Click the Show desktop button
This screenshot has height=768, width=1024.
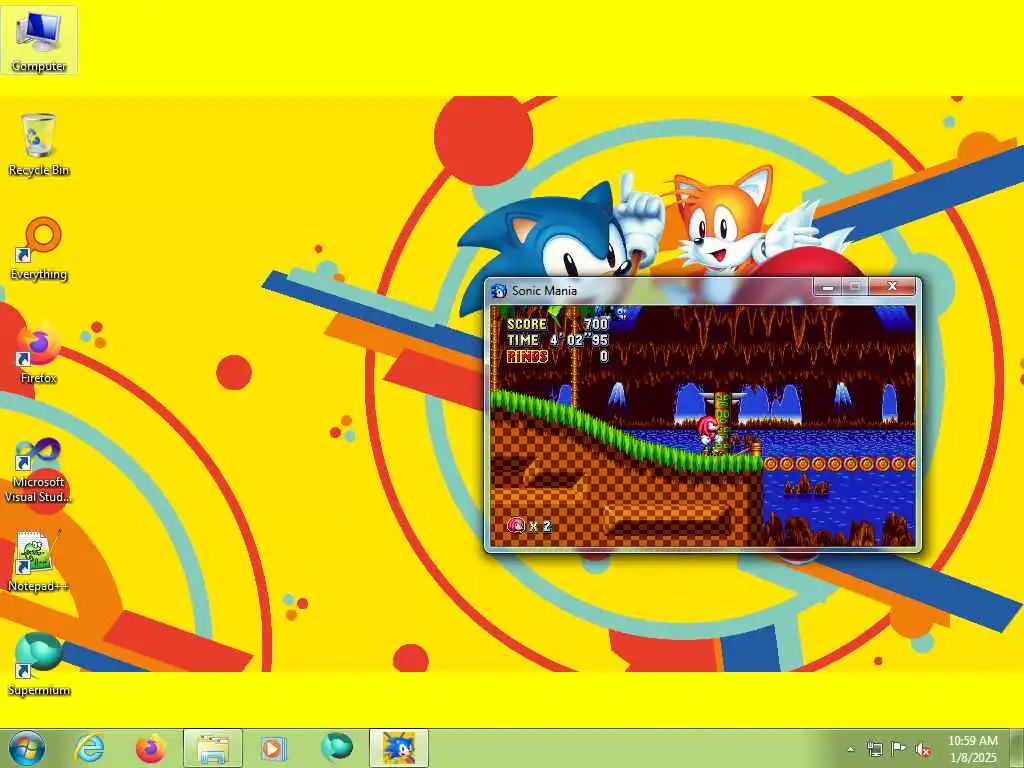click(1017, 748)
